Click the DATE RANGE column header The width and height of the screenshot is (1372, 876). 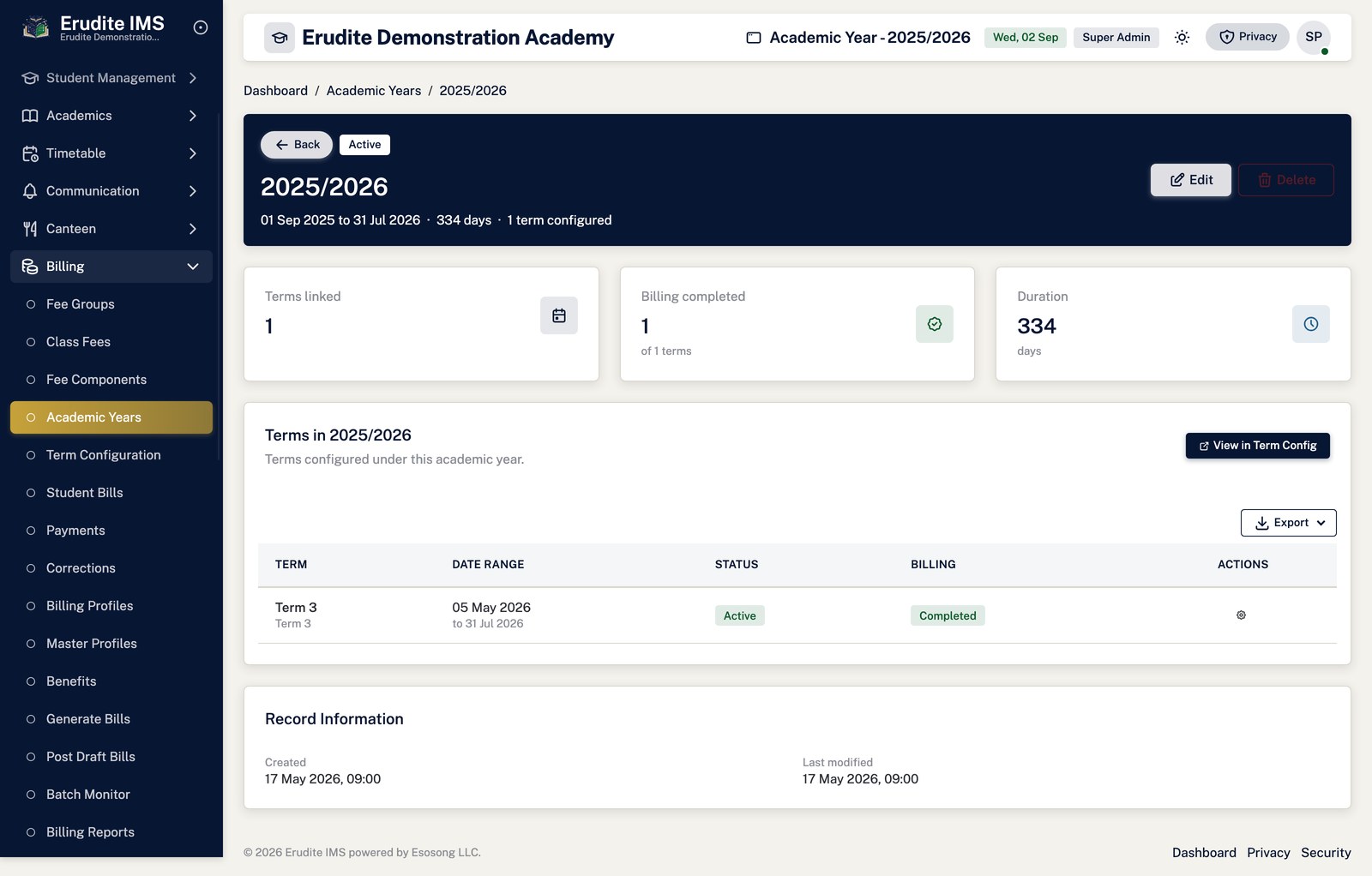[488, 565]
